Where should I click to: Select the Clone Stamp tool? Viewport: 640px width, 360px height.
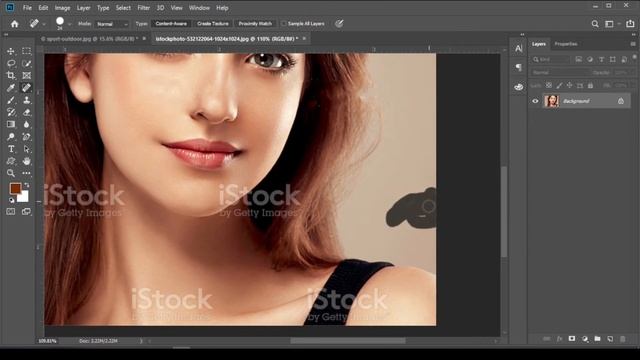coord(27,100)
